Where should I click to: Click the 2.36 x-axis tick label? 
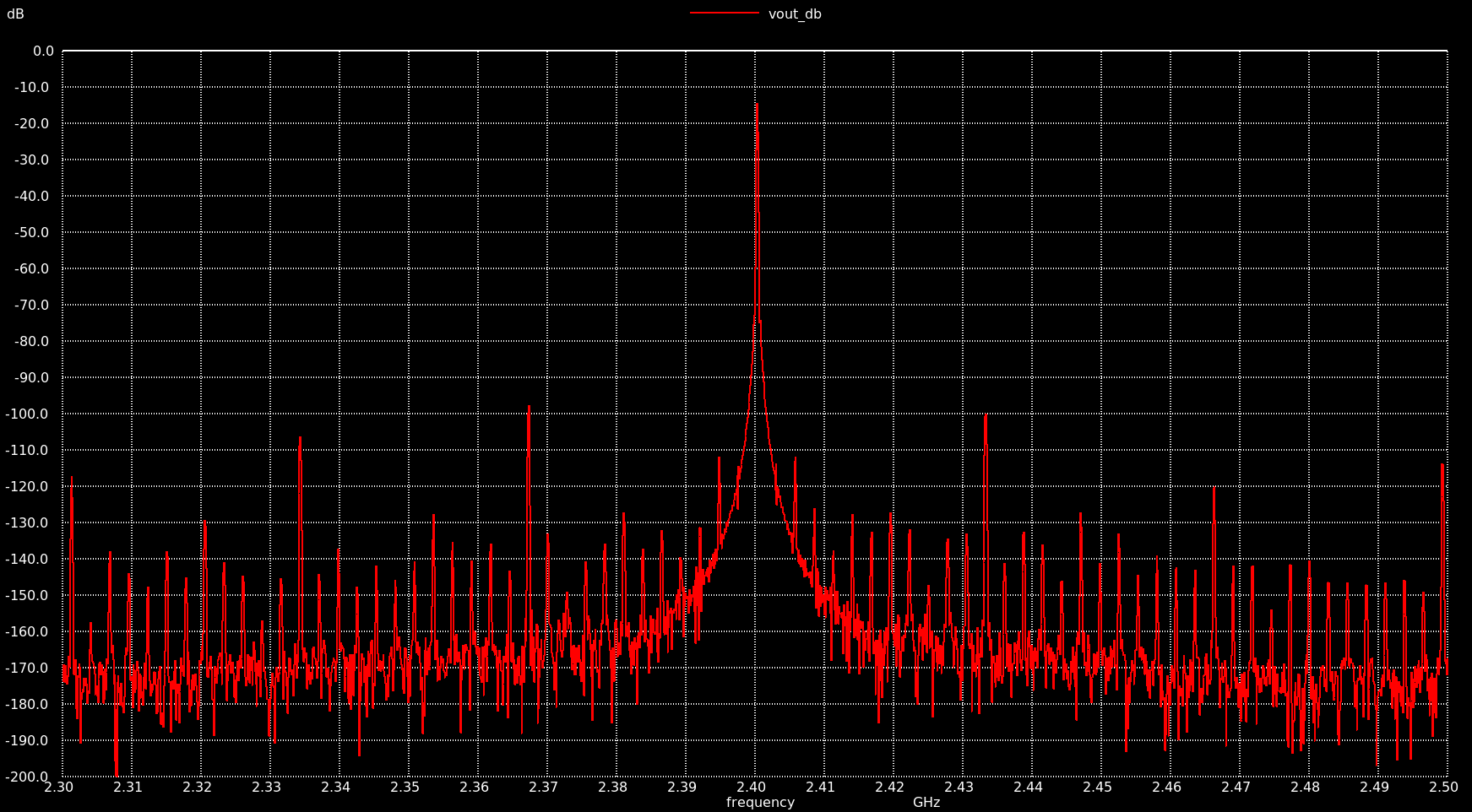pyautogui.click(x=475, y=788)
